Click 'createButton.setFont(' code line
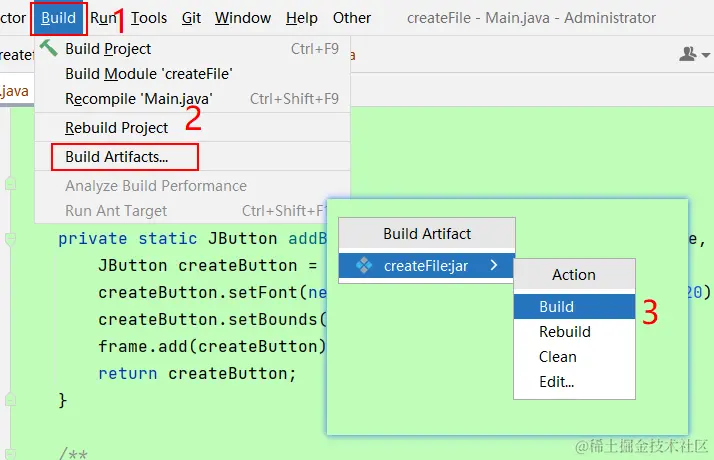Image resolution: width=714 pixels, height=460 pixels. click(212, 292)
